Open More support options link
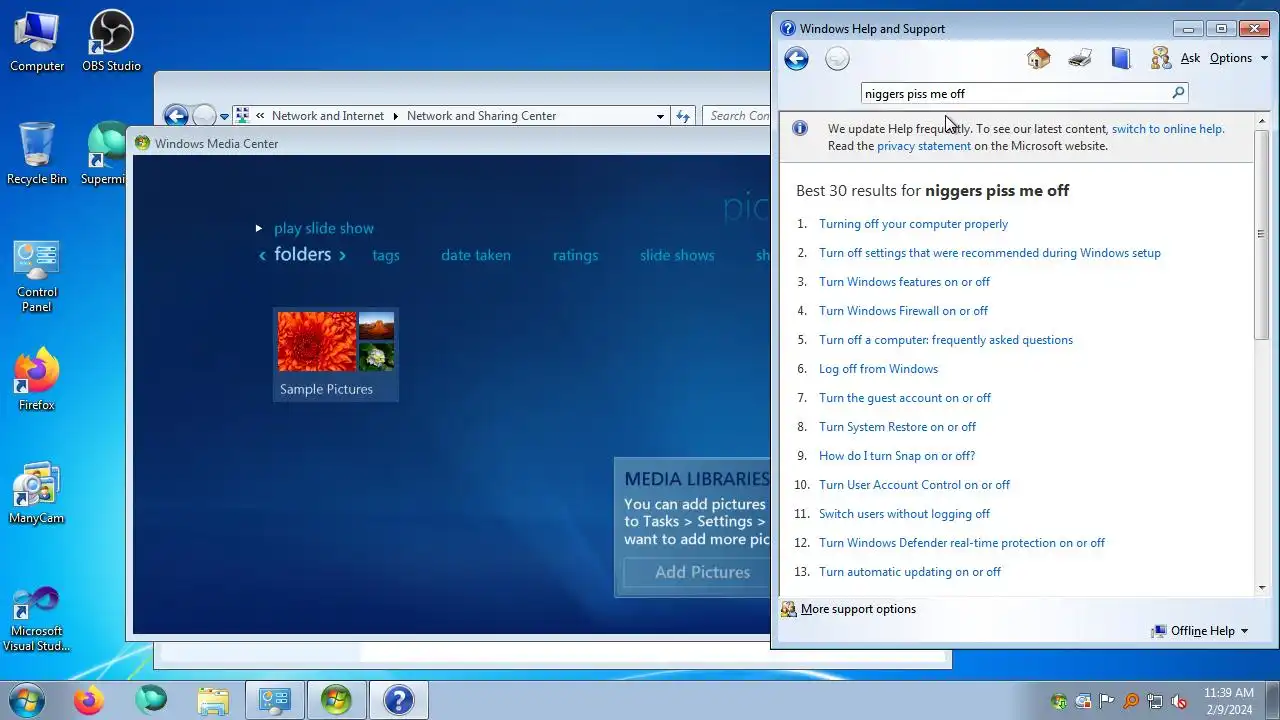Screen dimensions: 1280x720 coord(858,609)
